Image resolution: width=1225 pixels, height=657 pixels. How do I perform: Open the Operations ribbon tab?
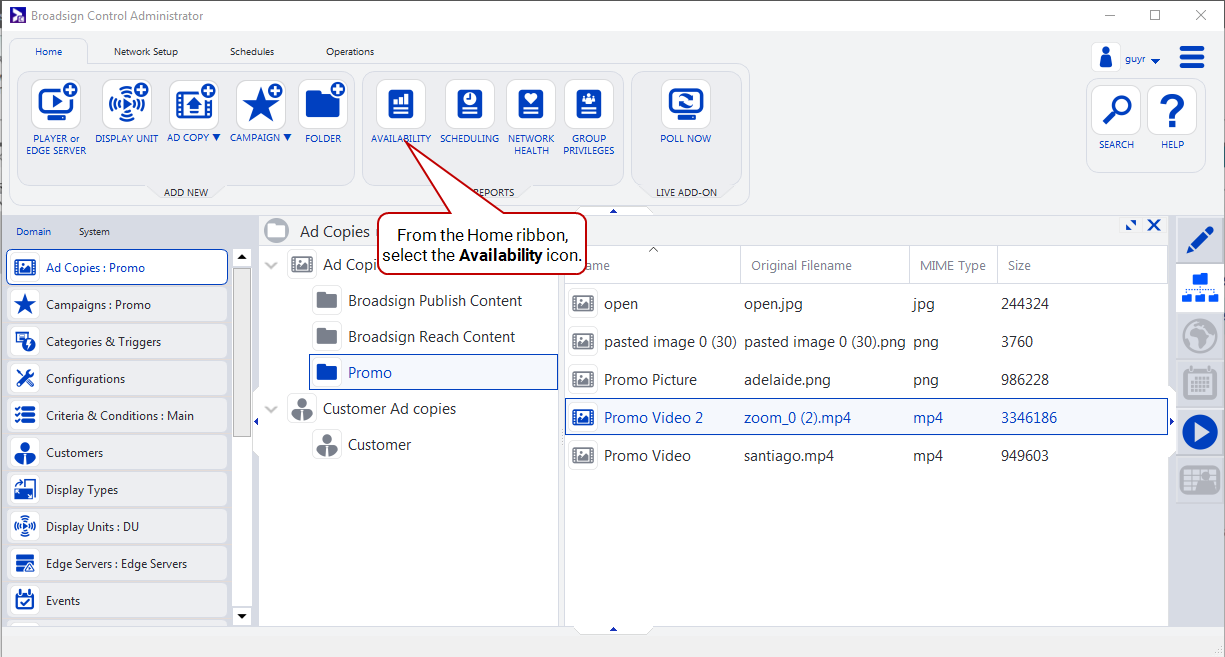coord(350,52)
